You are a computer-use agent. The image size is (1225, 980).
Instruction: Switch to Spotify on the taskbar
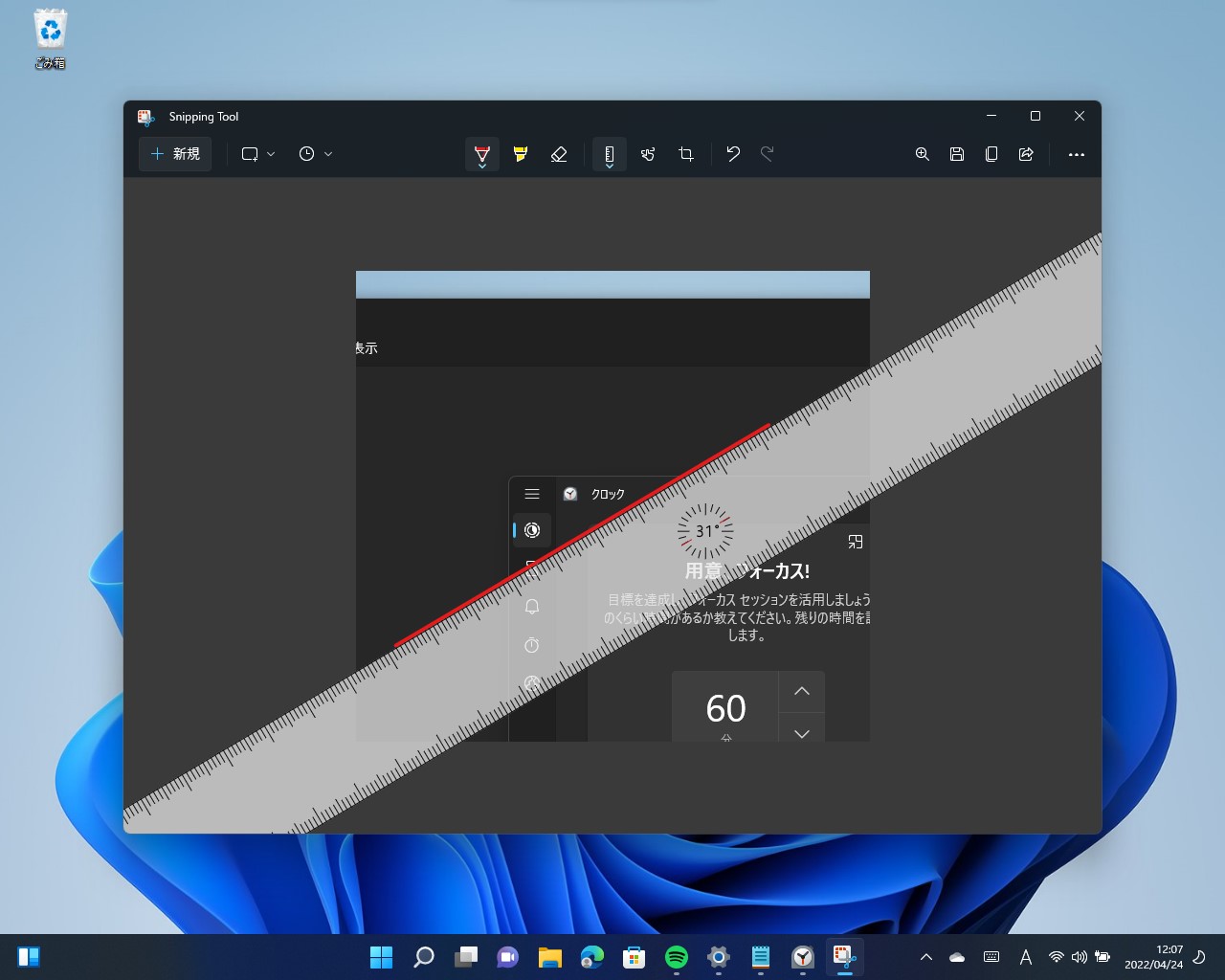pos(677,957)
